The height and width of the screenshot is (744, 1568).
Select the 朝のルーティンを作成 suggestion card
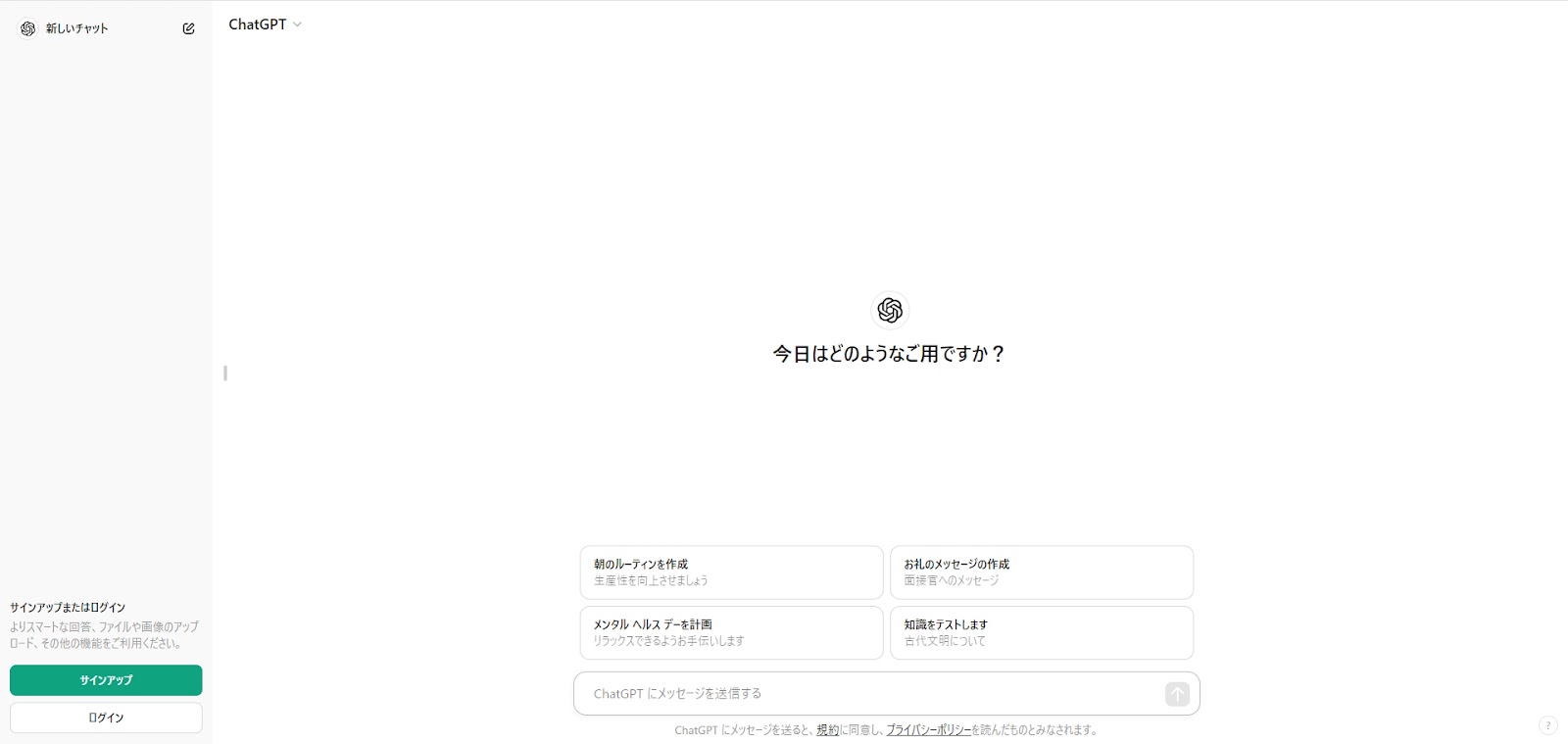(x=731, y=572)
